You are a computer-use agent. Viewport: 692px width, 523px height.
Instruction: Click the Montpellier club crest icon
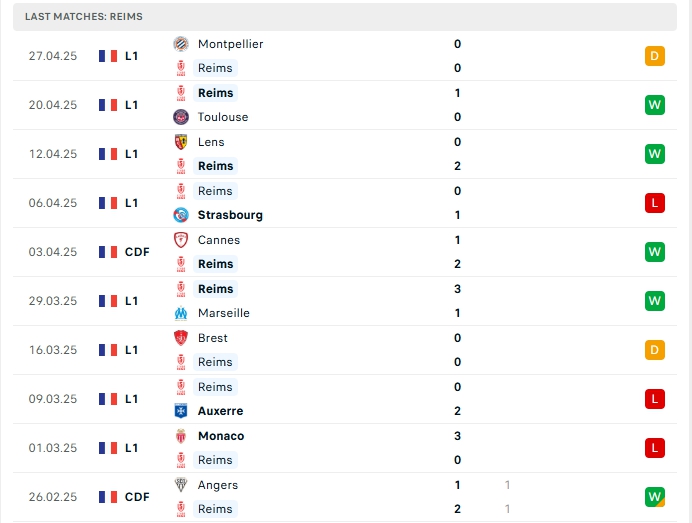coord(181,44)
